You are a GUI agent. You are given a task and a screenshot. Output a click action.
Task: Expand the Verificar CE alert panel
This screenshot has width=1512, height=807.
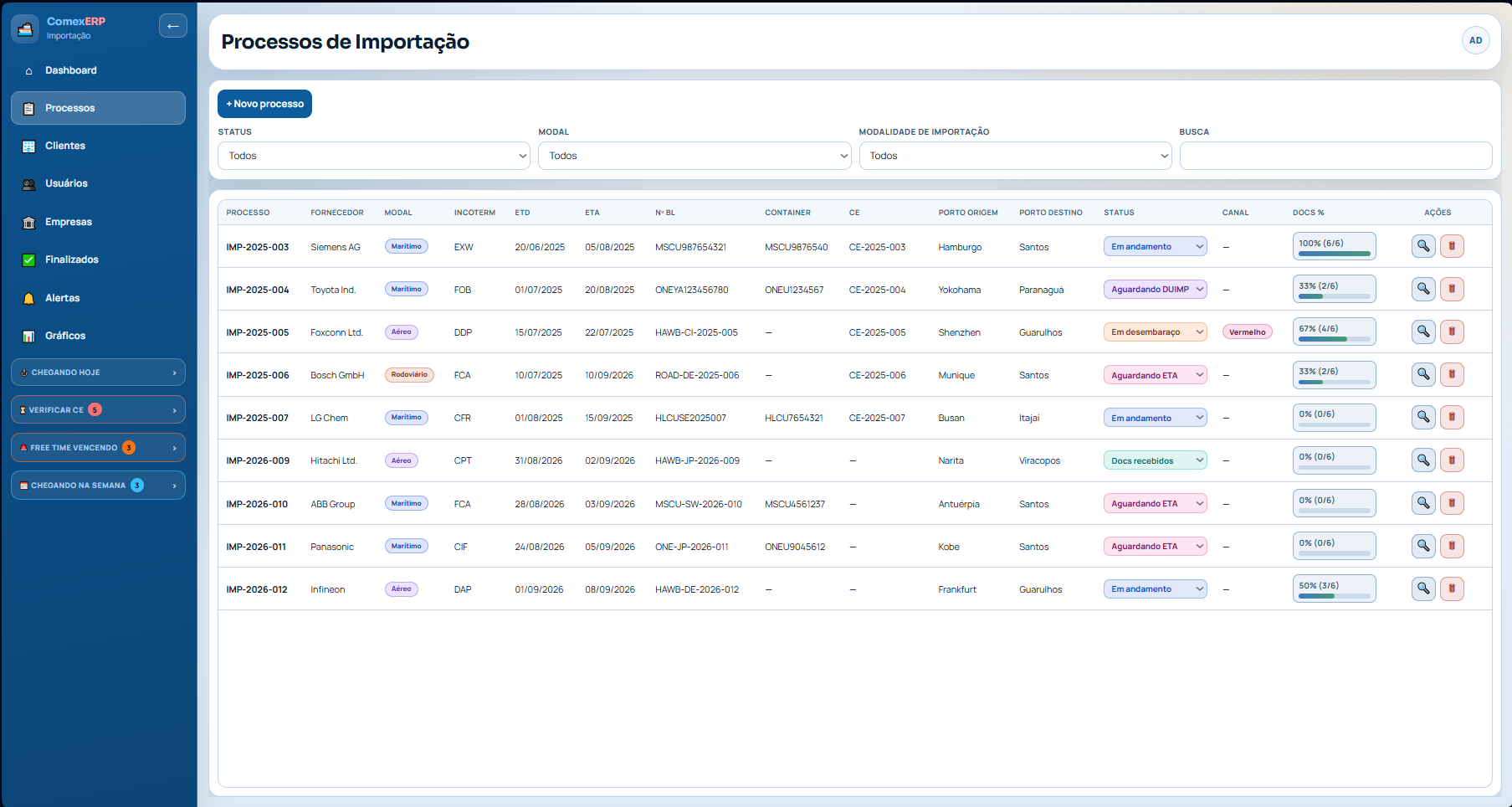pos(98,410)
